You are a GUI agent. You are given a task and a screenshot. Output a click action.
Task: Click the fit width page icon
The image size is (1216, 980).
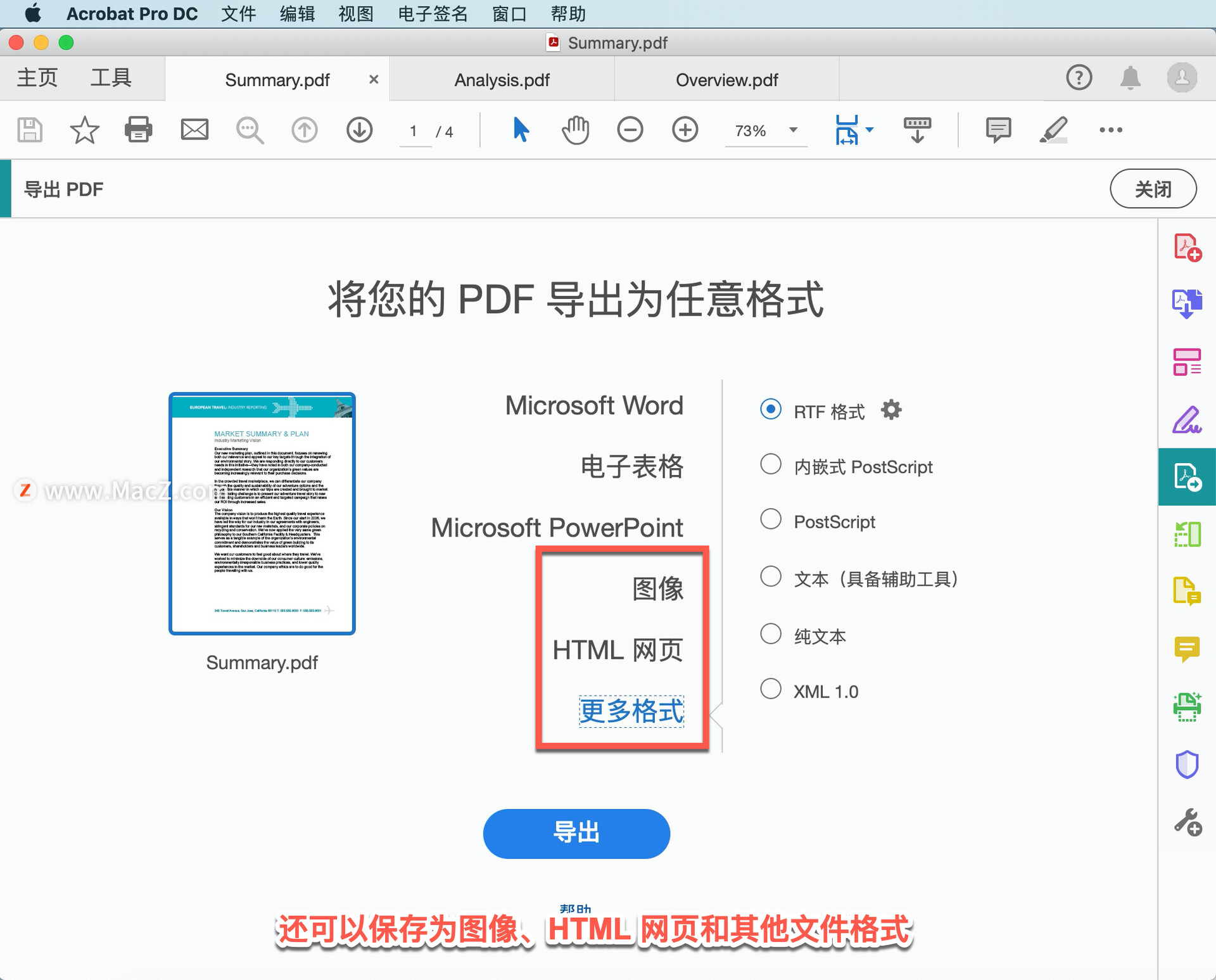[x=847, y=130]
